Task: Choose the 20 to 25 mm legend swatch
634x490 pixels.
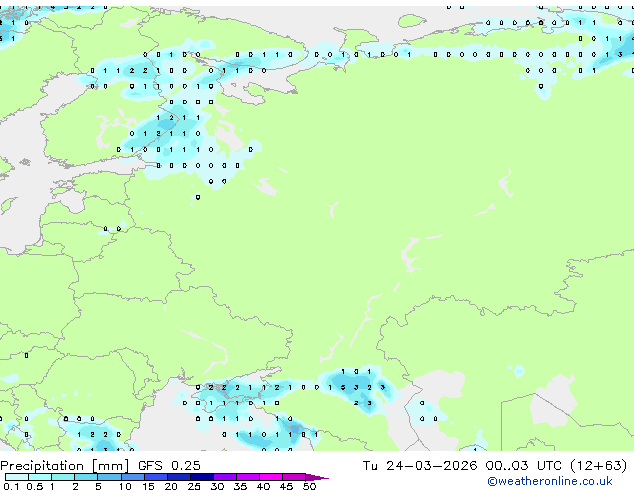Action: 179,477
